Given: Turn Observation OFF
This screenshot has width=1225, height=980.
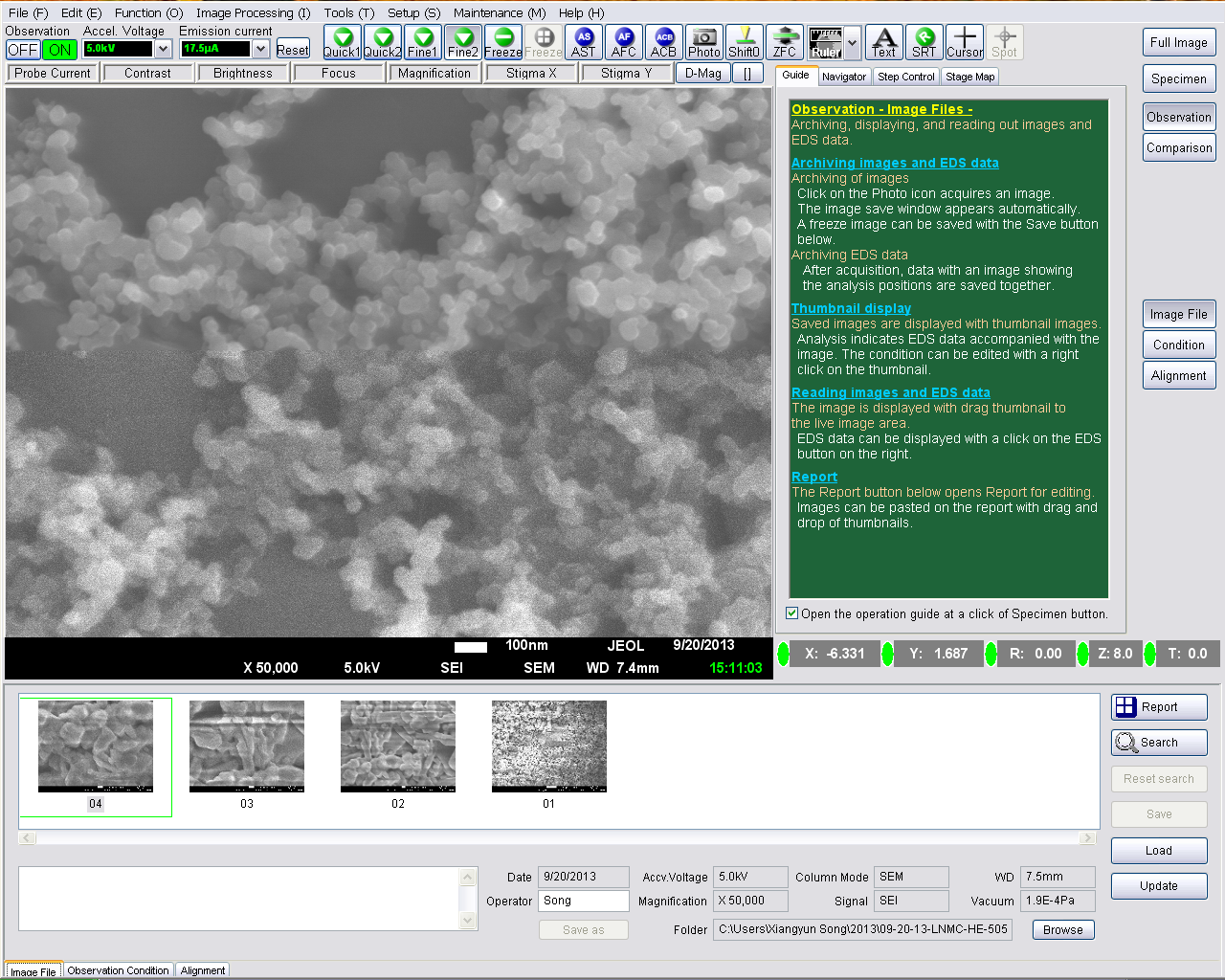Looking at the screenshot, I should 23,50.
